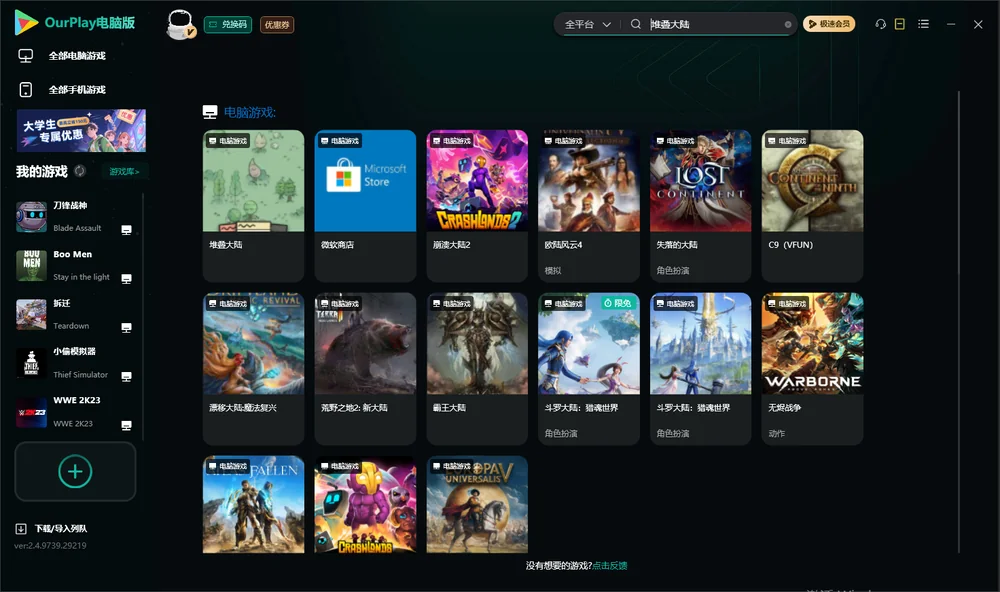Click the OurPlay logo icon

[x=26, y=23]
